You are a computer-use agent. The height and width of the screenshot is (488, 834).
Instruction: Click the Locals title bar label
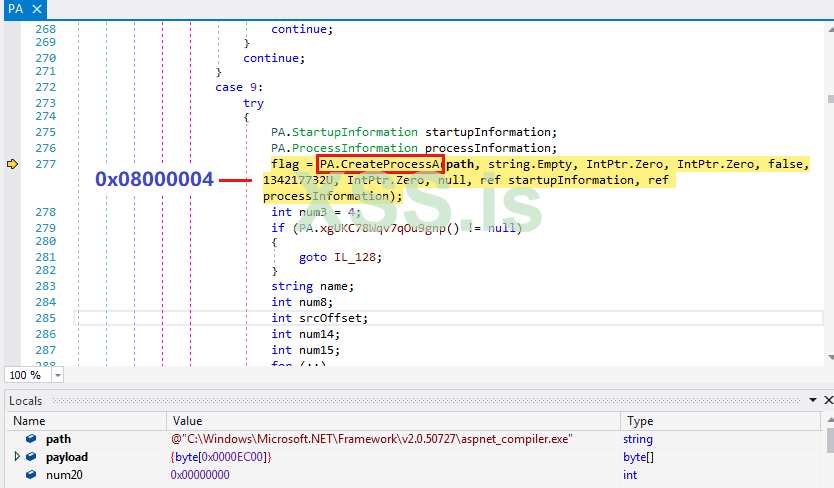tap(26, 401)
